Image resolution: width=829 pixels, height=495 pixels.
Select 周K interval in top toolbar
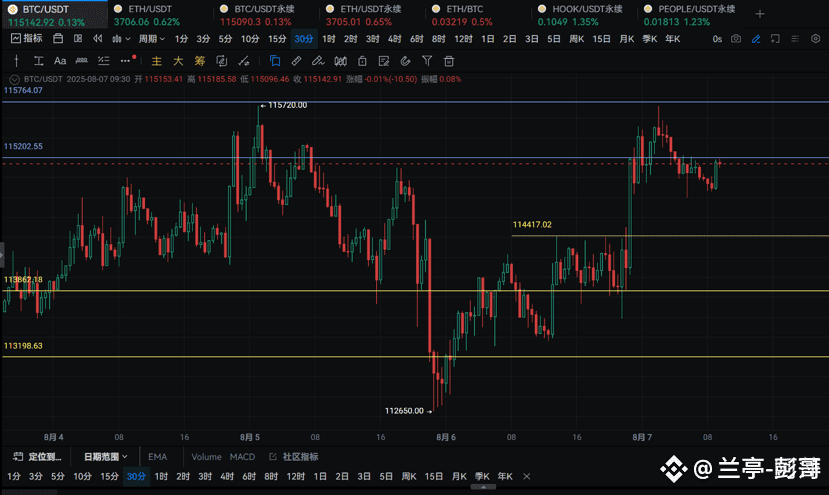(x=576, y=39)
